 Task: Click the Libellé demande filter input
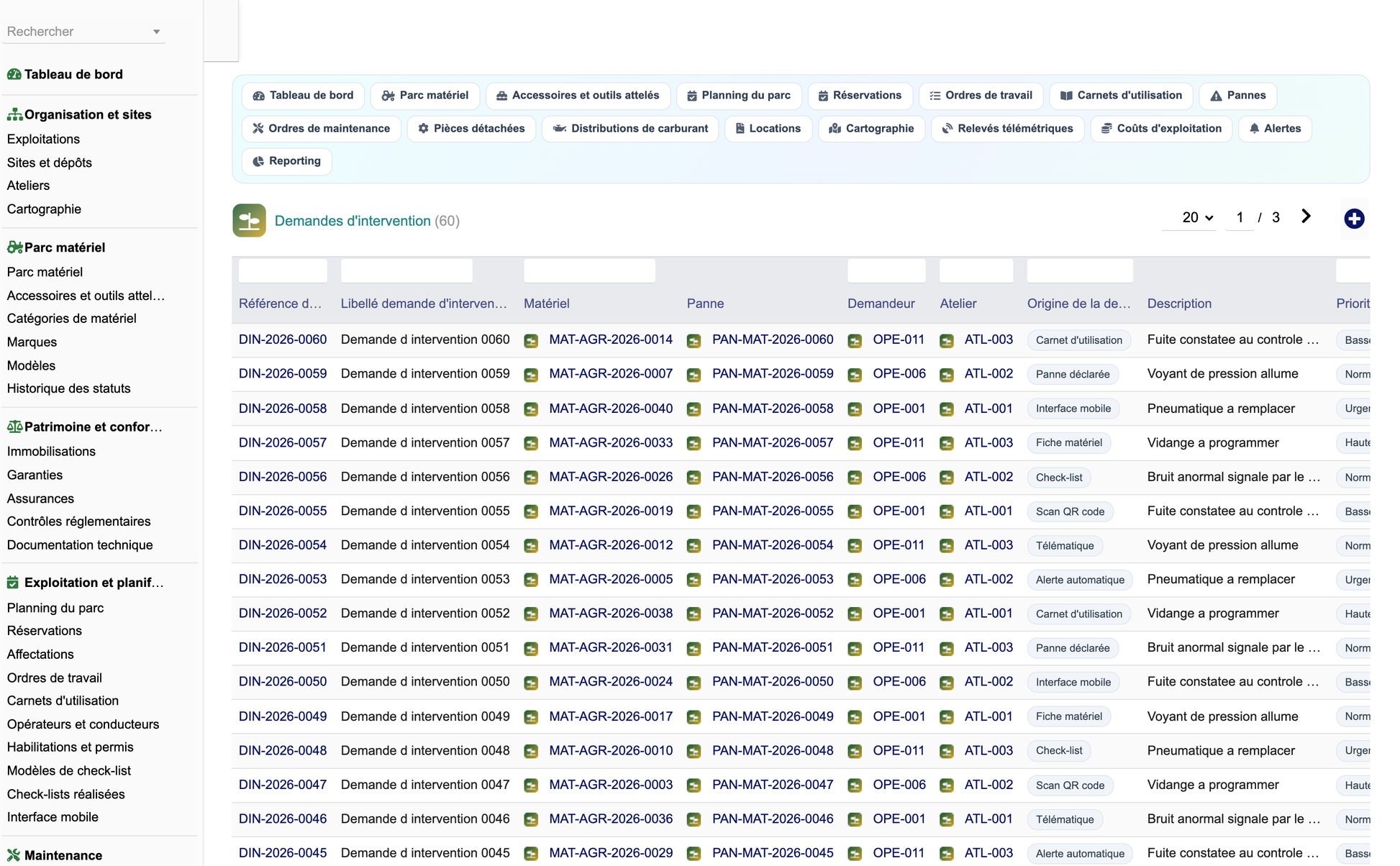click(406, 270)
